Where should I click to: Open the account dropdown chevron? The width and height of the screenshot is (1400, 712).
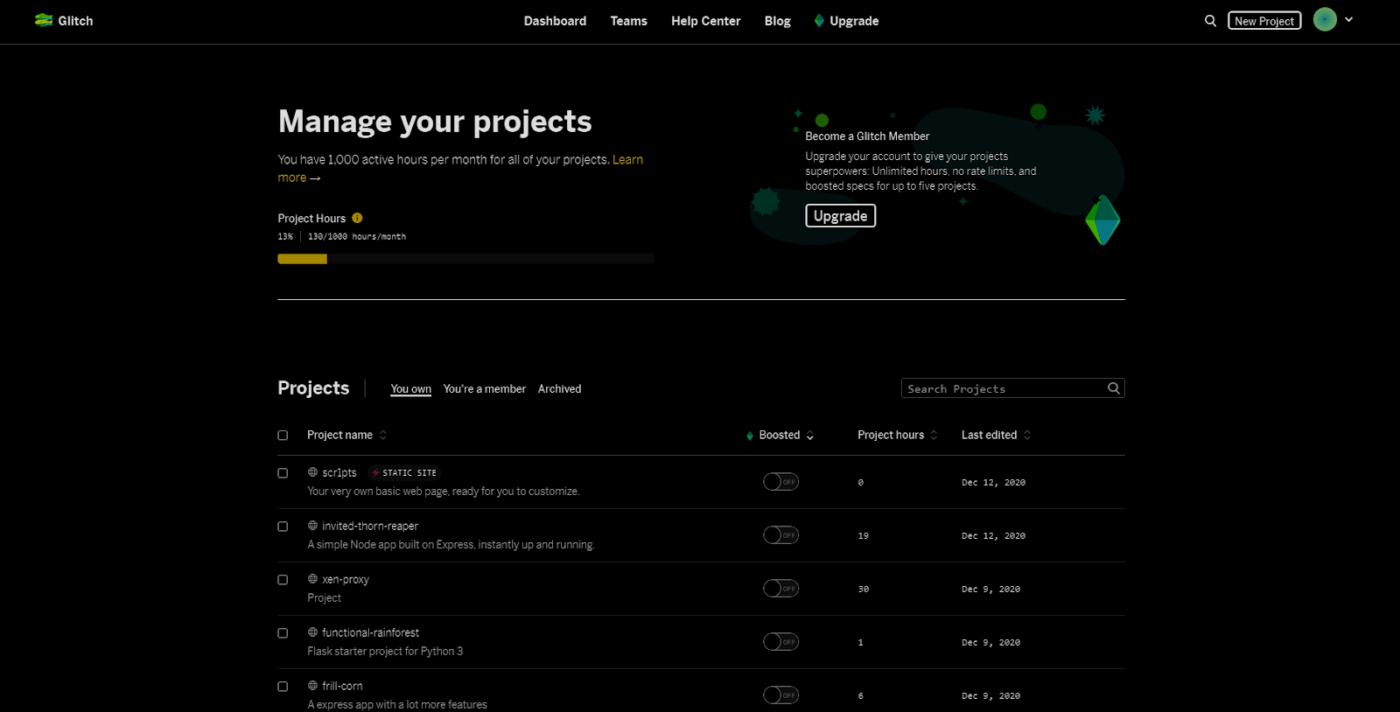pyautogui.click(x=1349, y=20)
